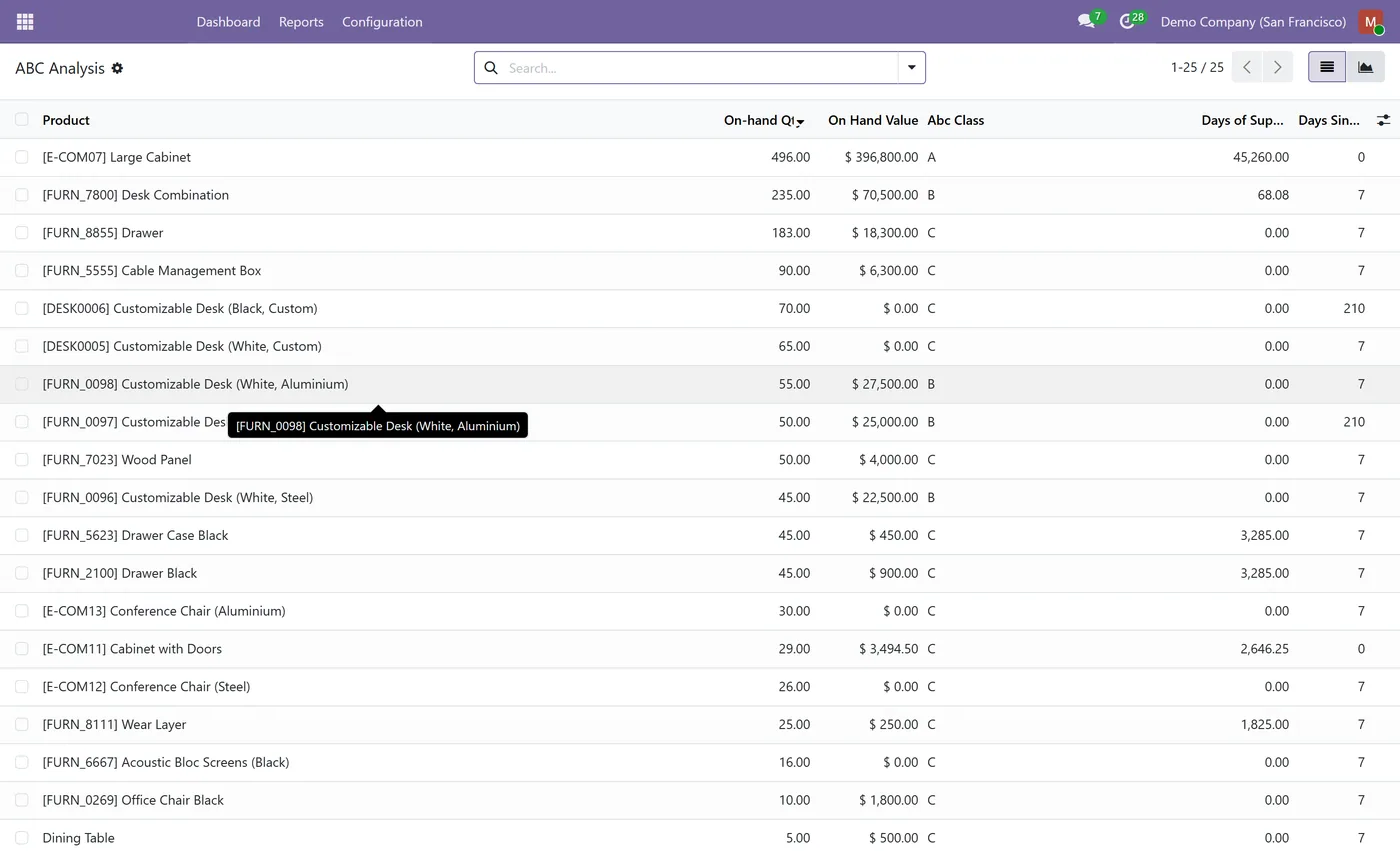Open the Large Cabinet product row
This screenshot has height=851, width=1400.
click(700, 157)
